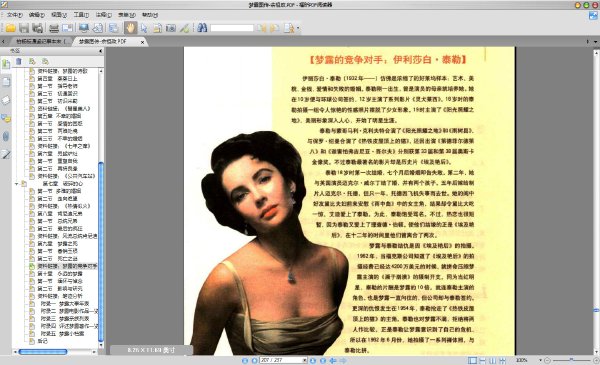Screen dimensions: 600x365
Task: Click the binoculars find icon
Action: click(202, 28)
